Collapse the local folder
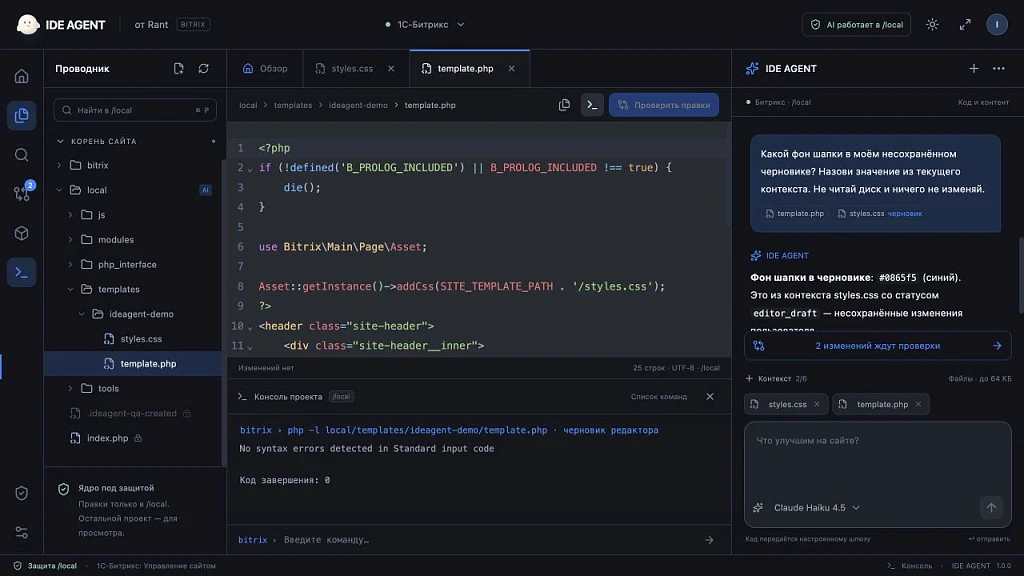 click(x=59, y=190)
